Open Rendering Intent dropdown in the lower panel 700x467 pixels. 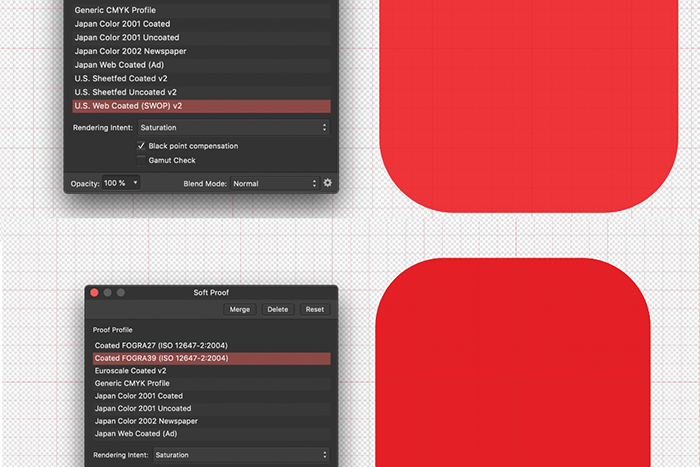(240, 455)
